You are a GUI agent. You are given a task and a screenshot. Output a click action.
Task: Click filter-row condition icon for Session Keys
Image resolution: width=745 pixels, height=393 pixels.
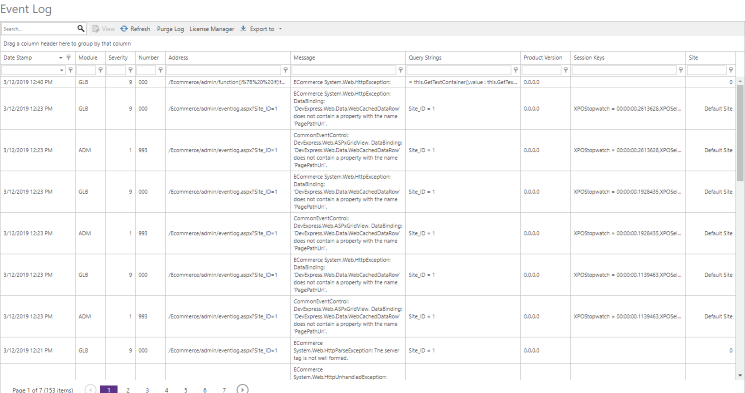pyautogui.click(x=680, y=70)
